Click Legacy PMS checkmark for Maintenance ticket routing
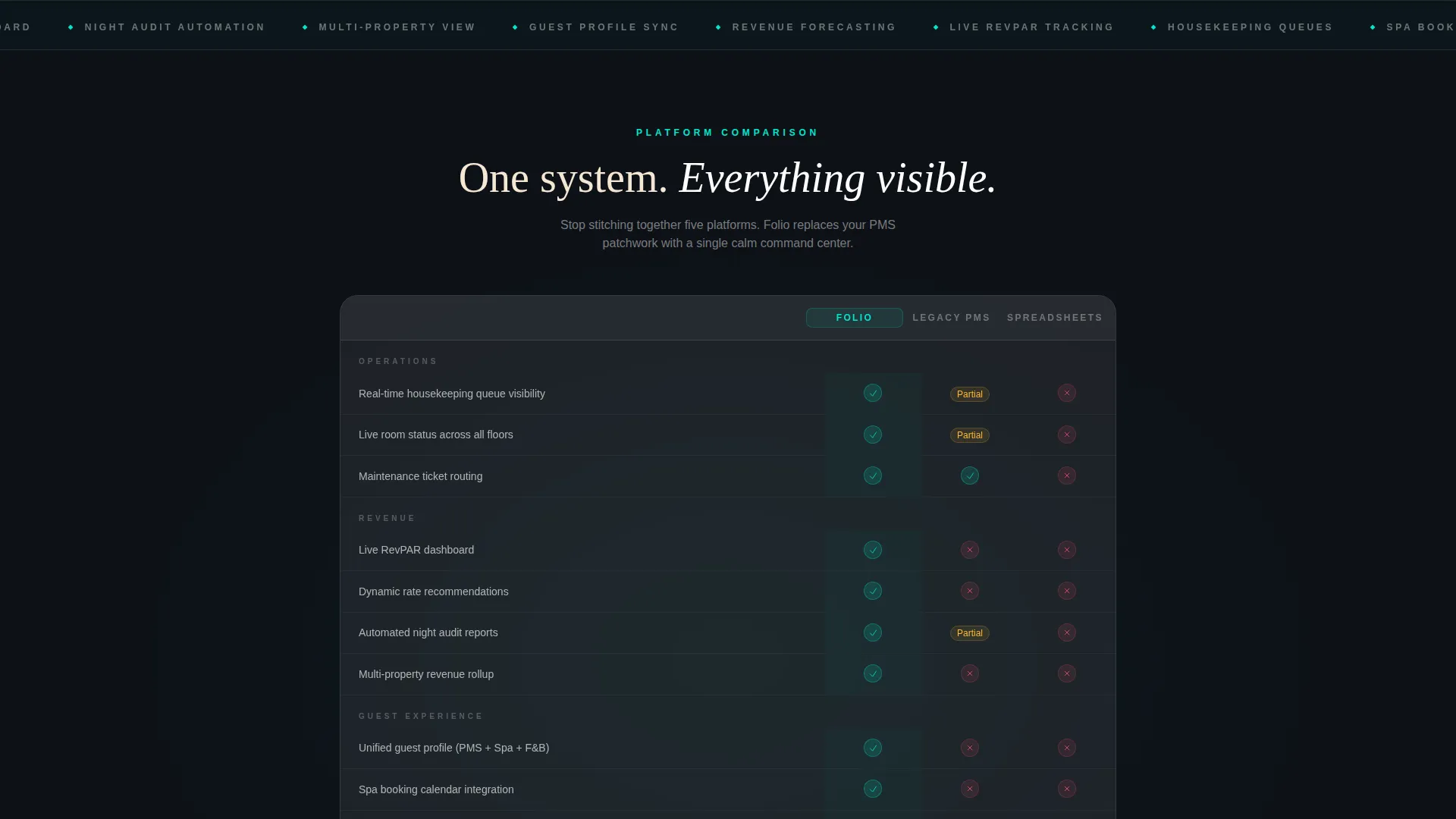 tap(970, 475)
